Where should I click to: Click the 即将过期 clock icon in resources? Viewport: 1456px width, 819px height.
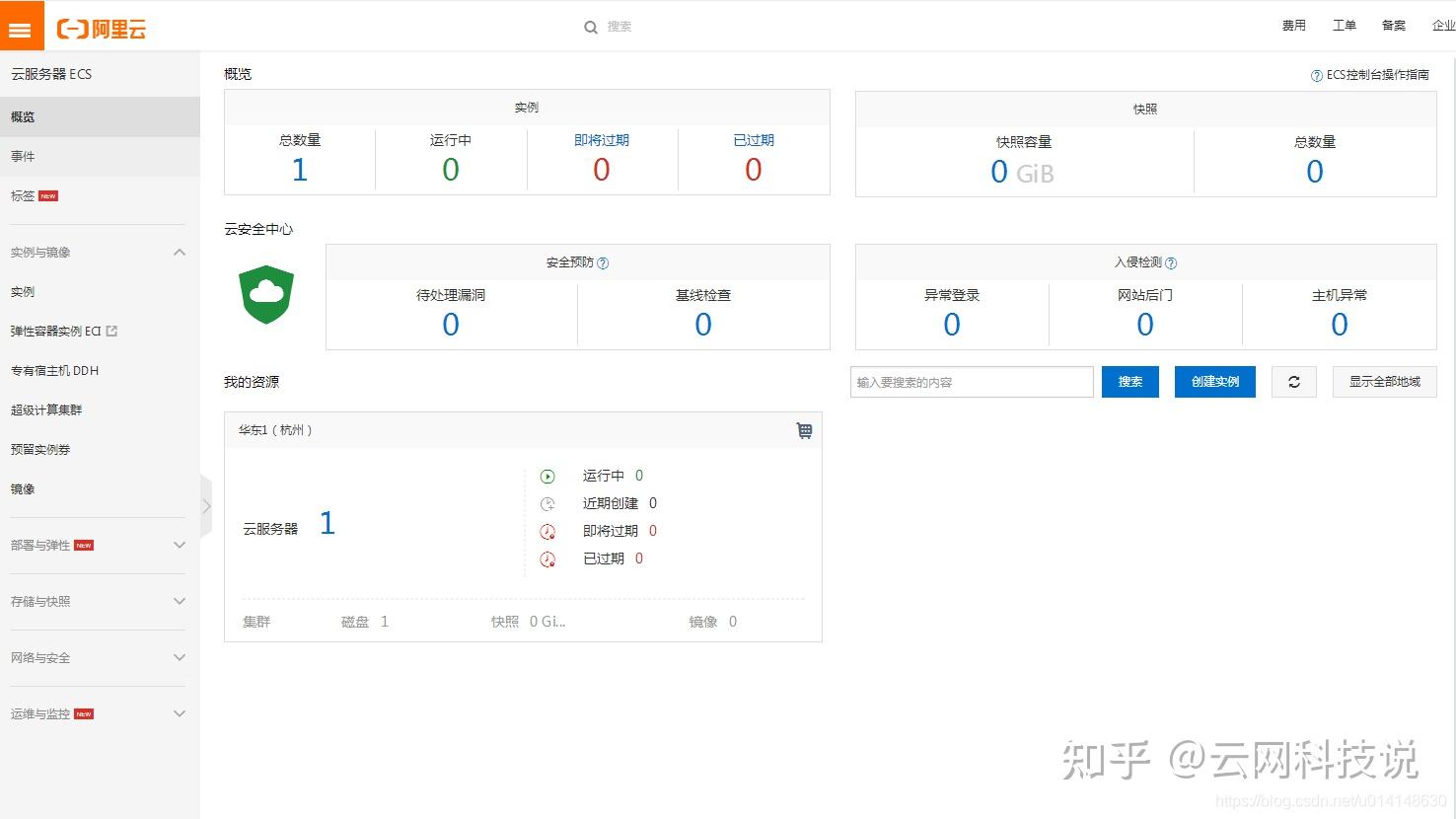[547, 532]
